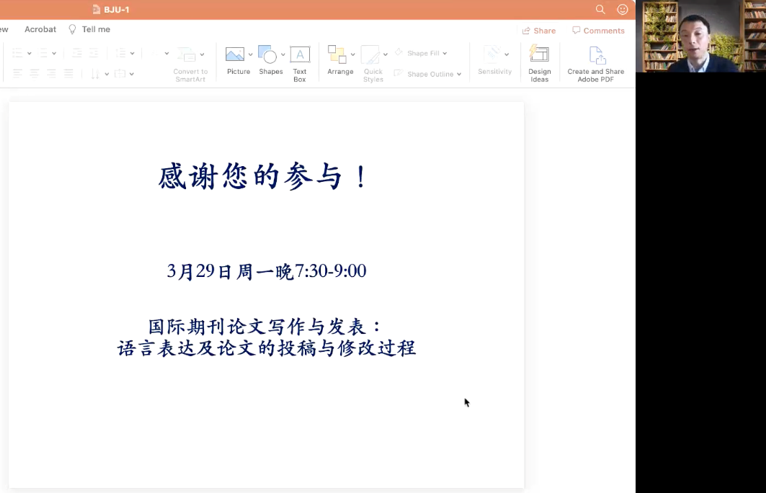Viewport: 766px width, 494px height.
Task: Click the text direction icon
Action: (95, 74)
